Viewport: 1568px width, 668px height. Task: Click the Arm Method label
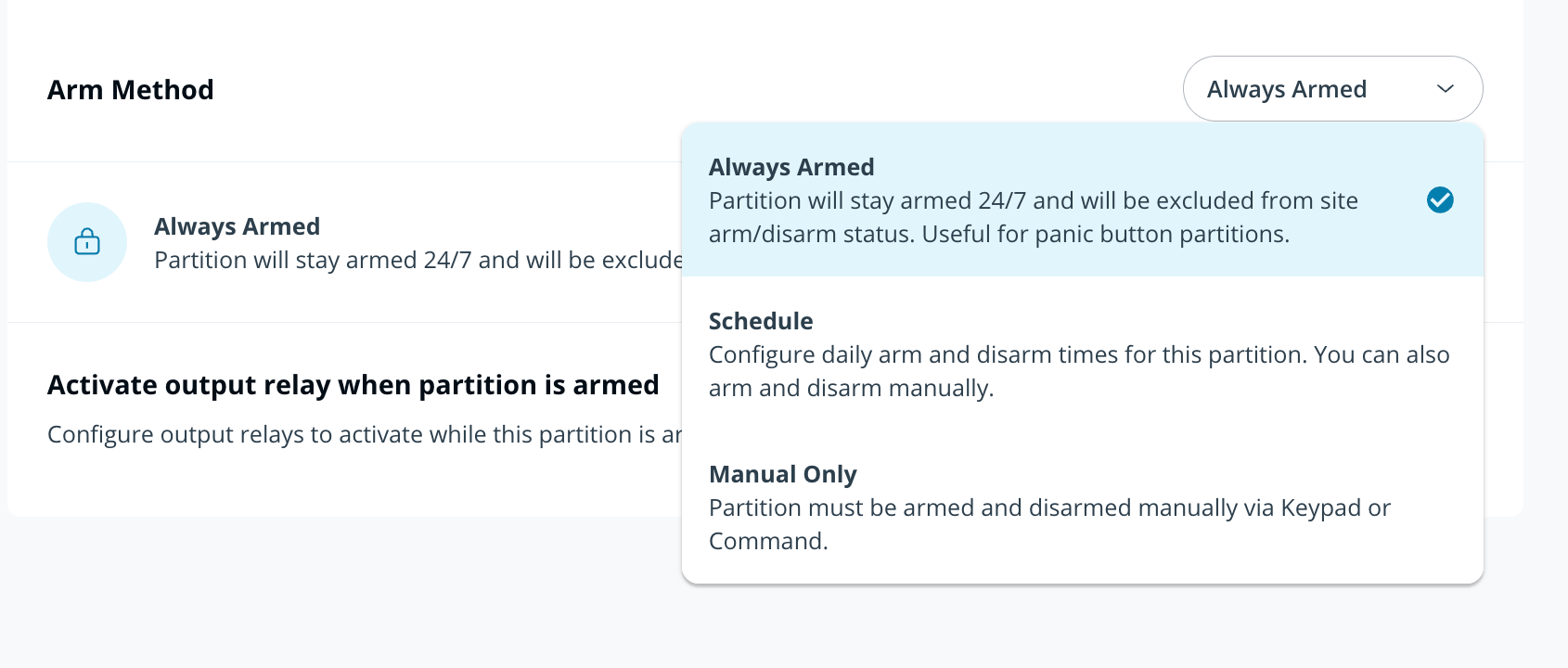point(131,90)
